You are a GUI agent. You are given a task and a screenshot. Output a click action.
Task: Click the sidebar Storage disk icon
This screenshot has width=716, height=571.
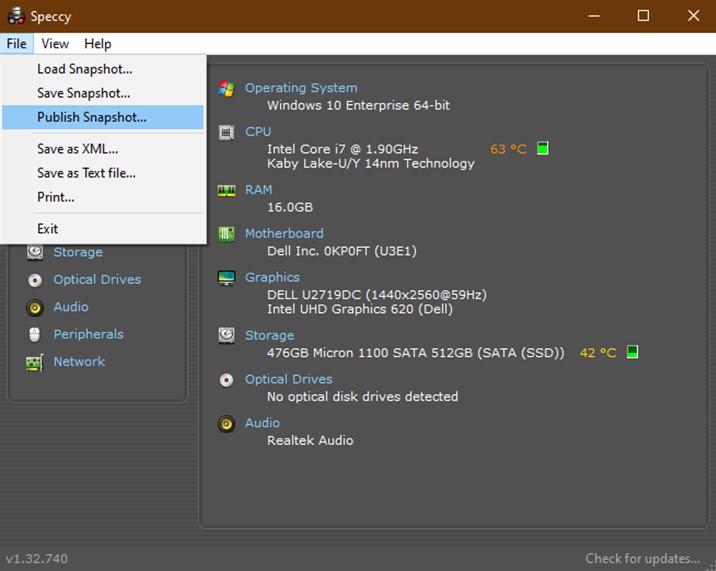click(x=35, y=252)
